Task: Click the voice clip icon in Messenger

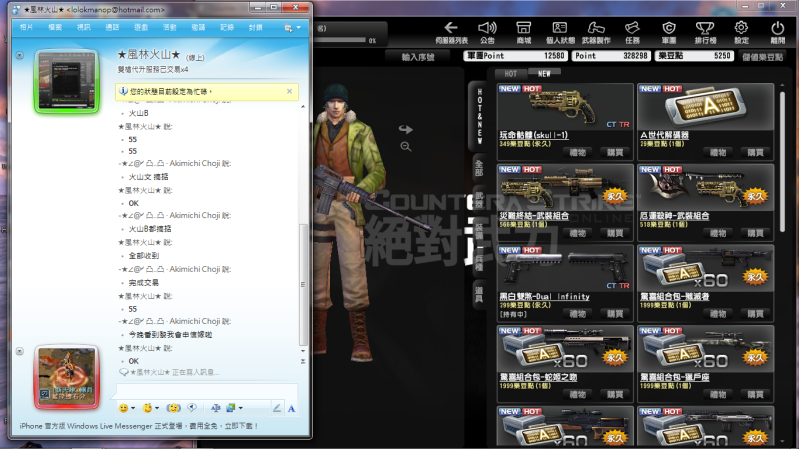Action: pos(192,408)
